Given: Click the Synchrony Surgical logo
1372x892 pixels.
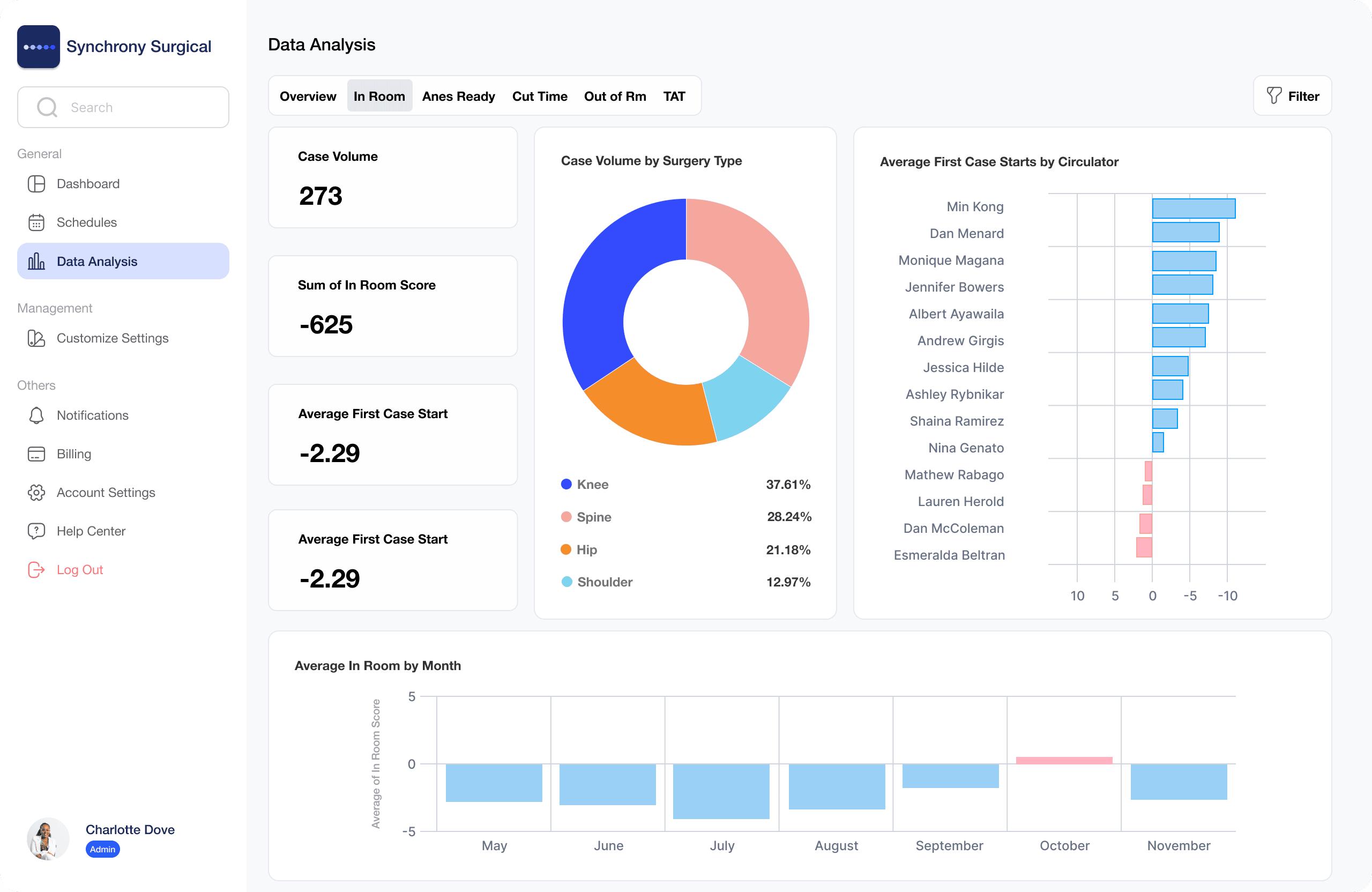Looking at the screenshot, I should tap(39, 46).
